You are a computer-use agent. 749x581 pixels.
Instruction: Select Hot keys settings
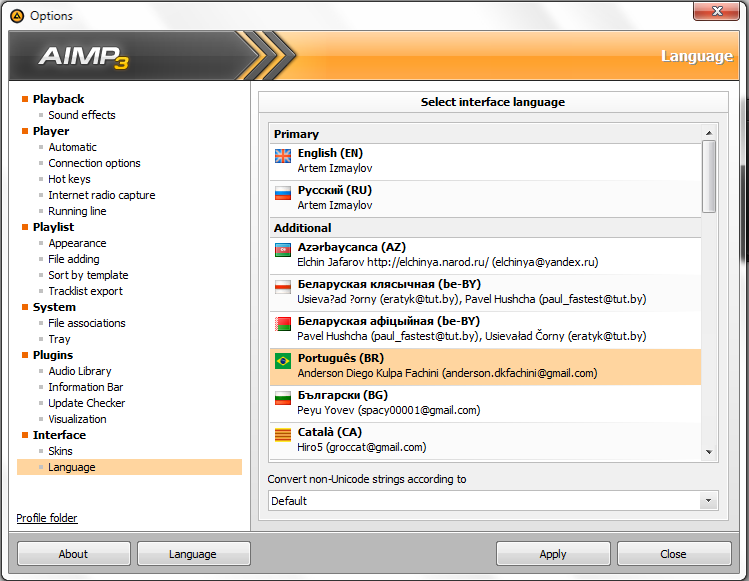tap(69, 179)
